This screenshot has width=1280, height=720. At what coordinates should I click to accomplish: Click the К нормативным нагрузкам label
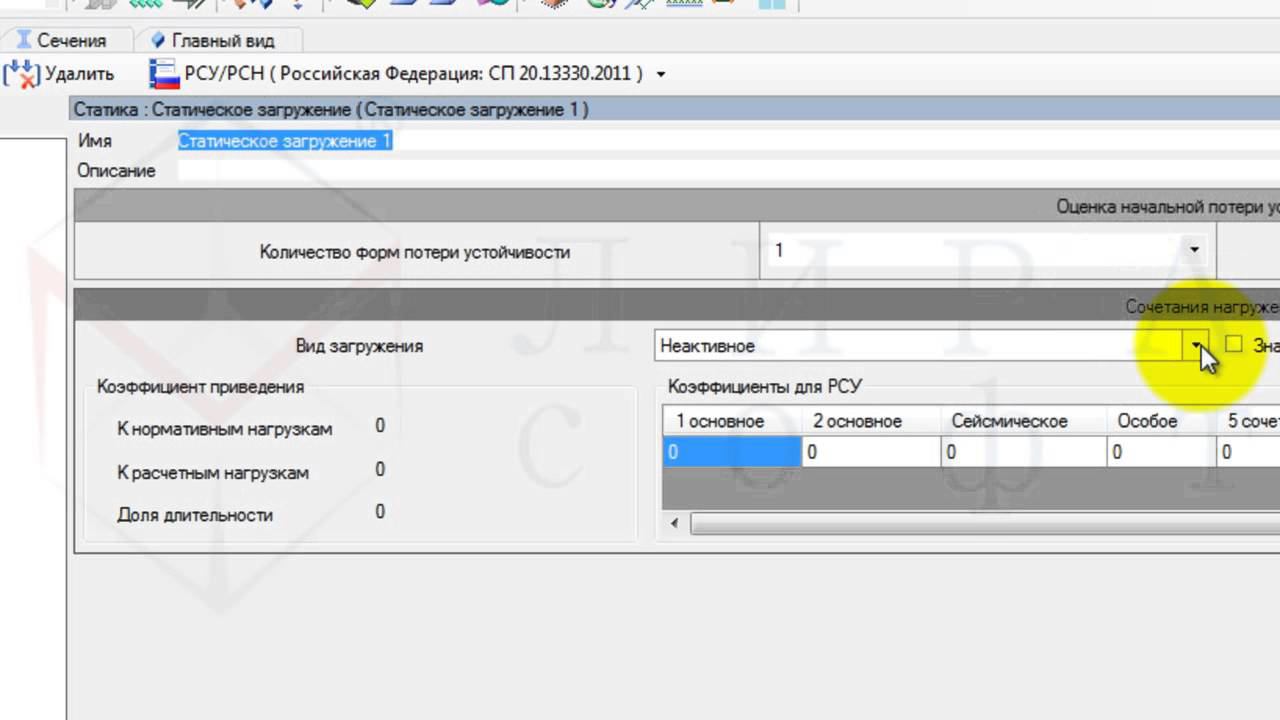click(225, 429)
